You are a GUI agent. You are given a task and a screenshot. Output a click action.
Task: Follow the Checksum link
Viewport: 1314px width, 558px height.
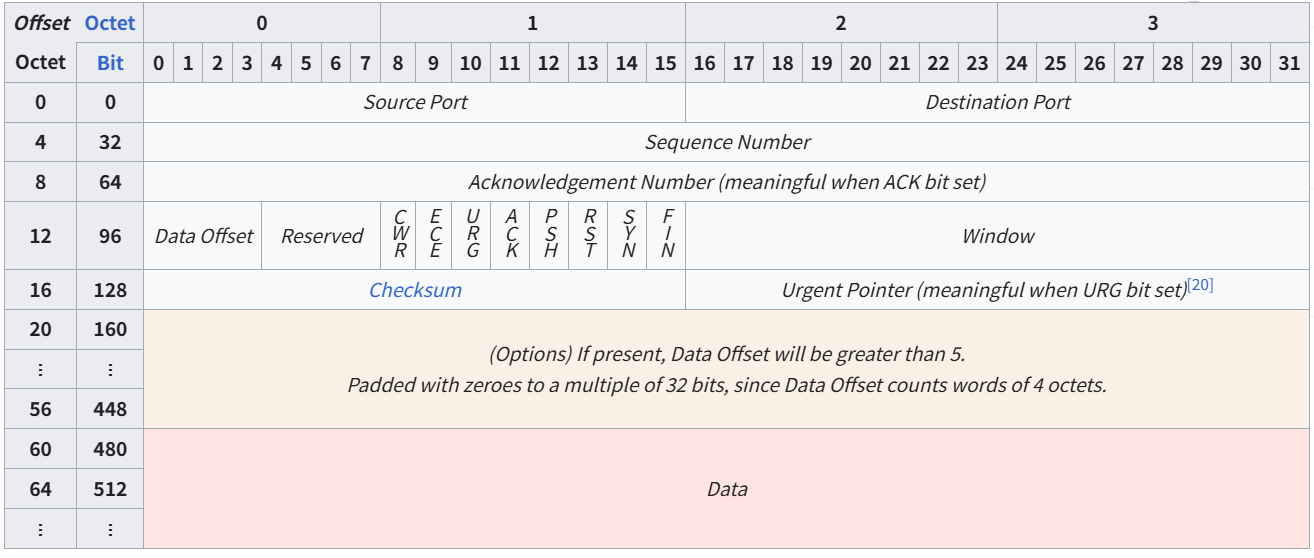pyautogui.click(x=415, y=290)
